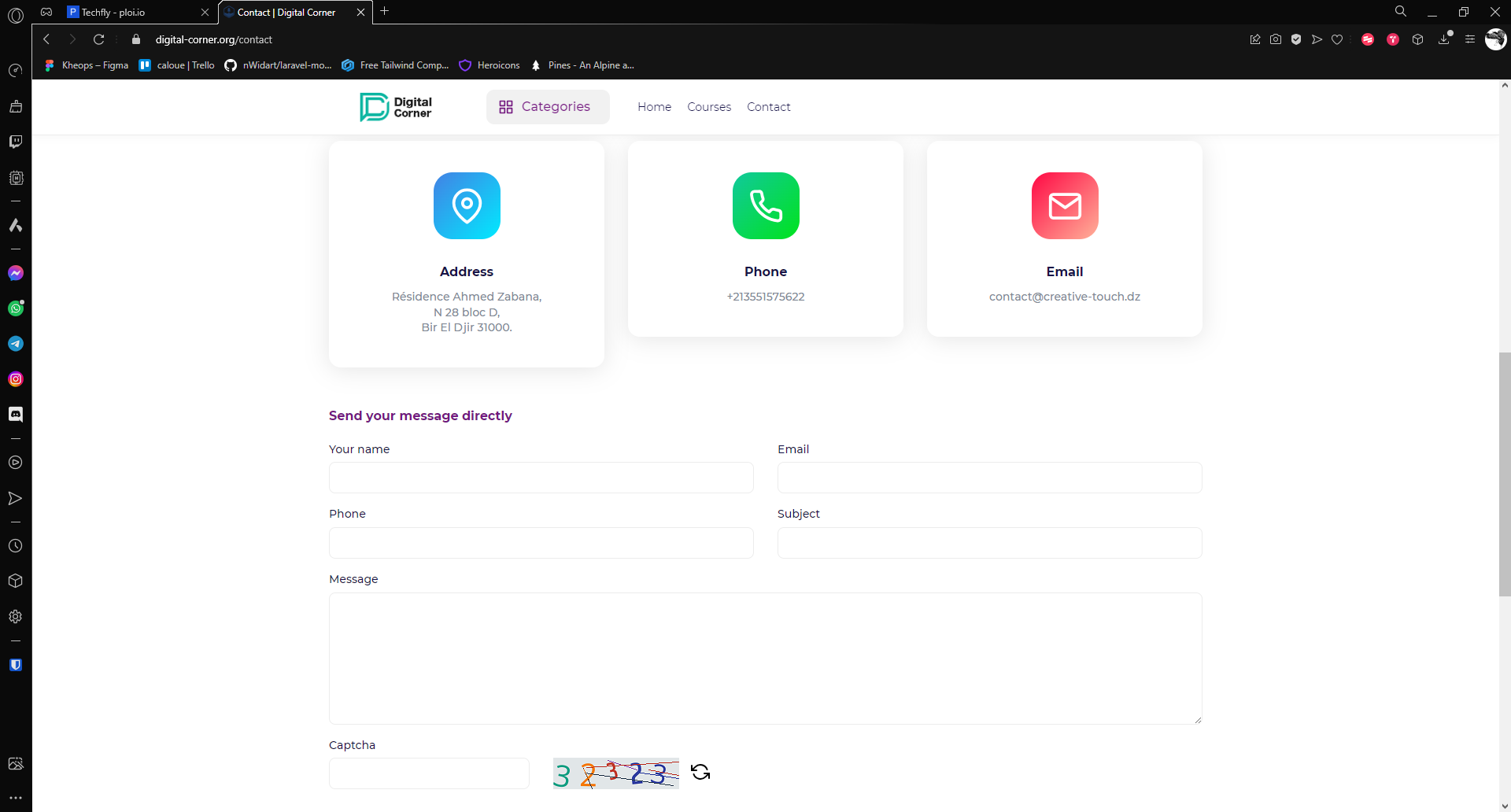The image size is (1511, 812).
Task: Click the page vertical scrollbar thumb
Action: 1504,472
